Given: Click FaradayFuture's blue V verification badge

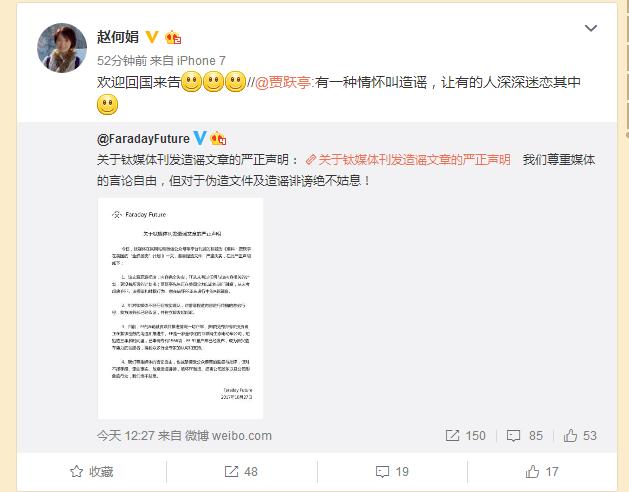Looking at the screenshot, I should coord(200,138).
